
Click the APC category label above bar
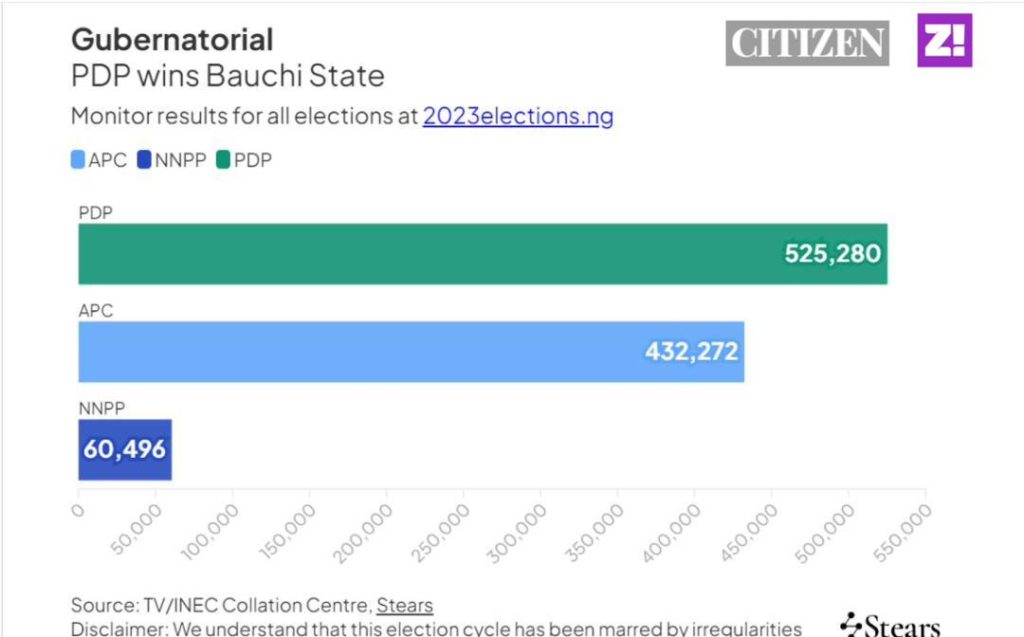[x=96, y=310]
